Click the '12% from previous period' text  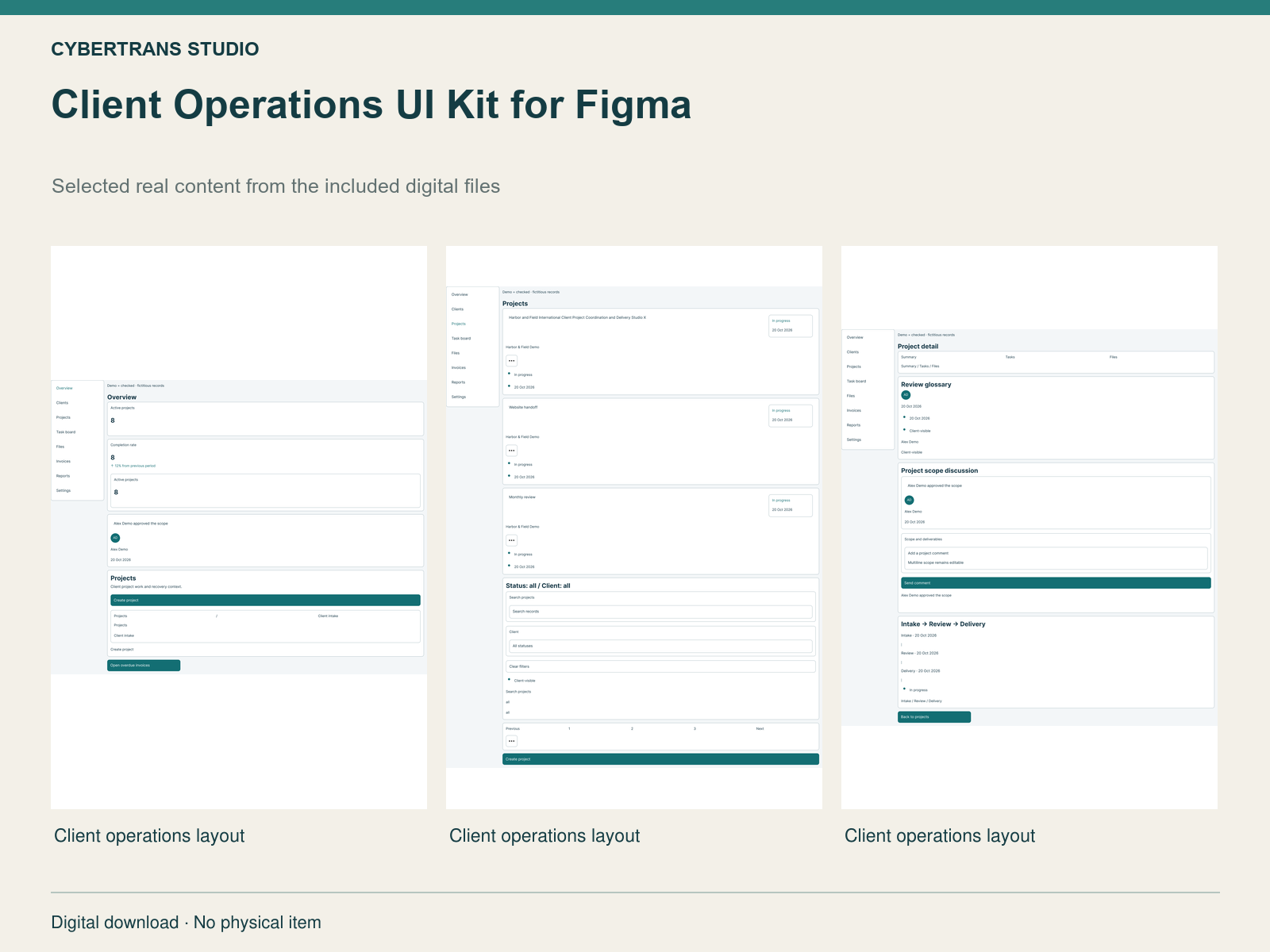pyautogui.click(x=134, y=466)
